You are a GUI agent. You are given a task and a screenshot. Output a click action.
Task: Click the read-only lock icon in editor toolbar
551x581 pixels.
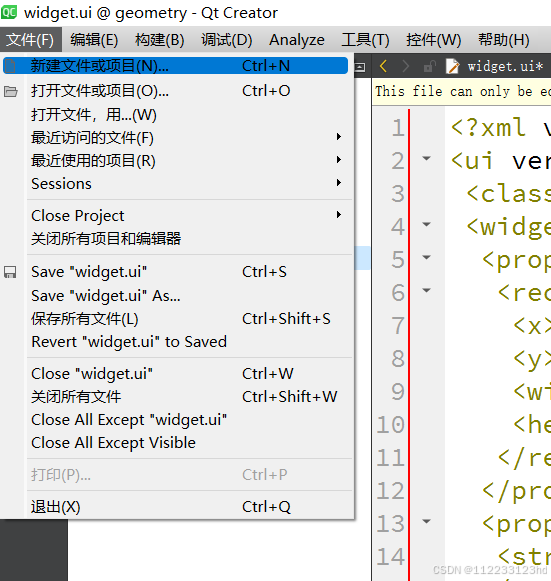[430, 67]
